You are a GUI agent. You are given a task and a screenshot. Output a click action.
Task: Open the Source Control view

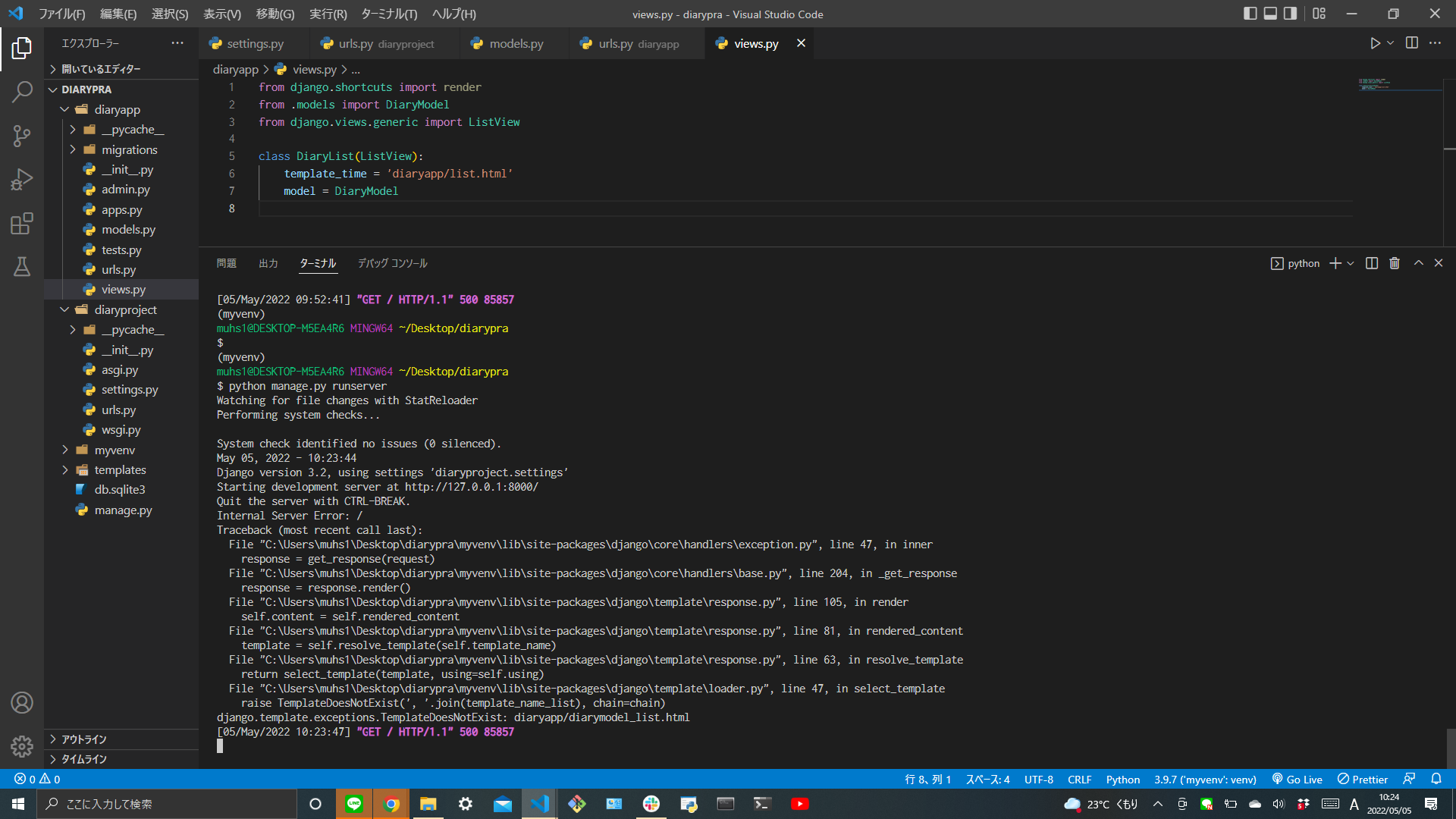(22, 136)
